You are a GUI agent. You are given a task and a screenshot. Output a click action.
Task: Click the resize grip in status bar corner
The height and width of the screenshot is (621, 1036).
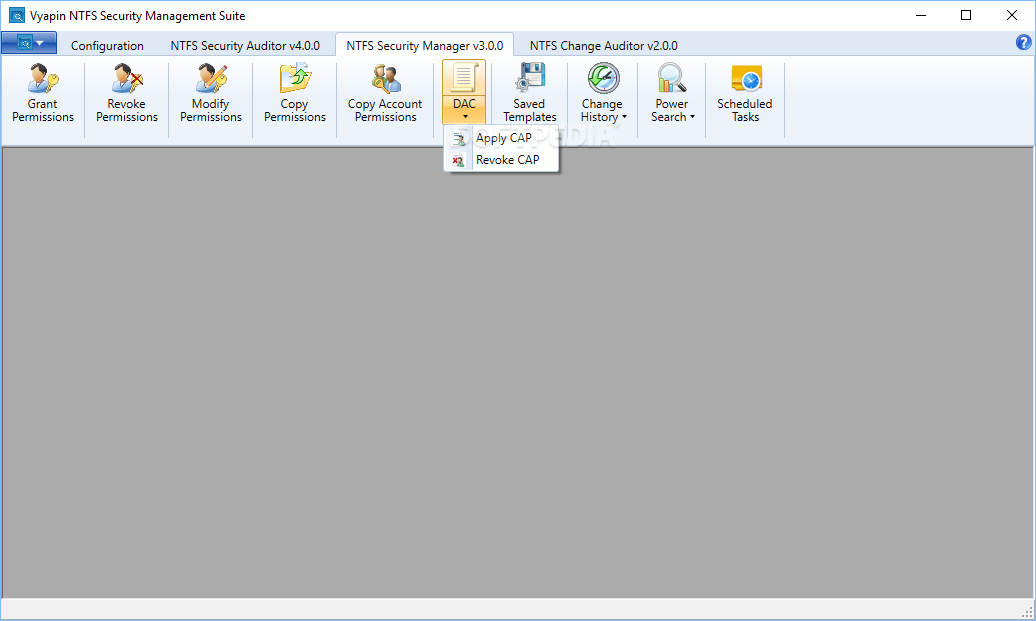pyautogui.click(x=1027, y=612)
